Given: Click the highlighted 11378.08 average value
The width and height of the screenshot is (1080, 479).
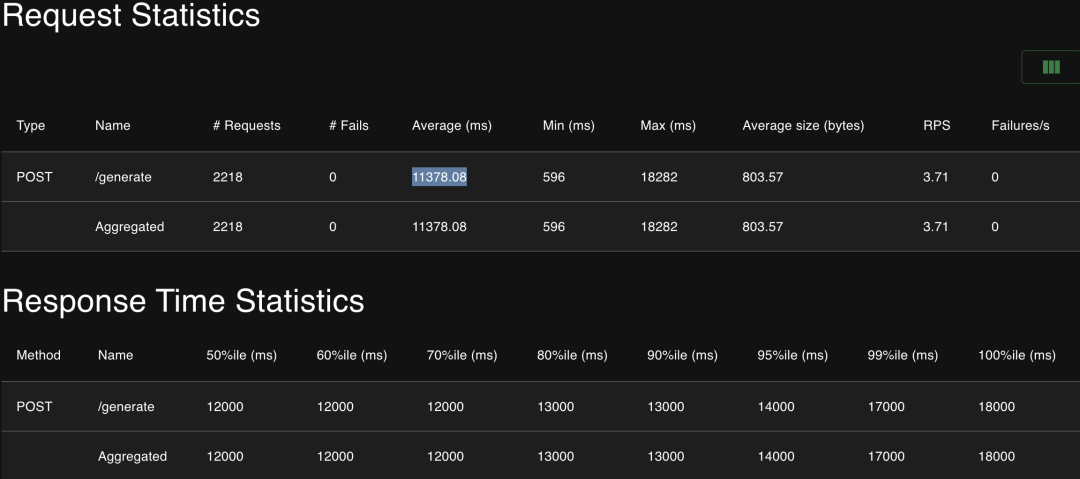Looking at the screenshot, I should [x=440, y=177].
